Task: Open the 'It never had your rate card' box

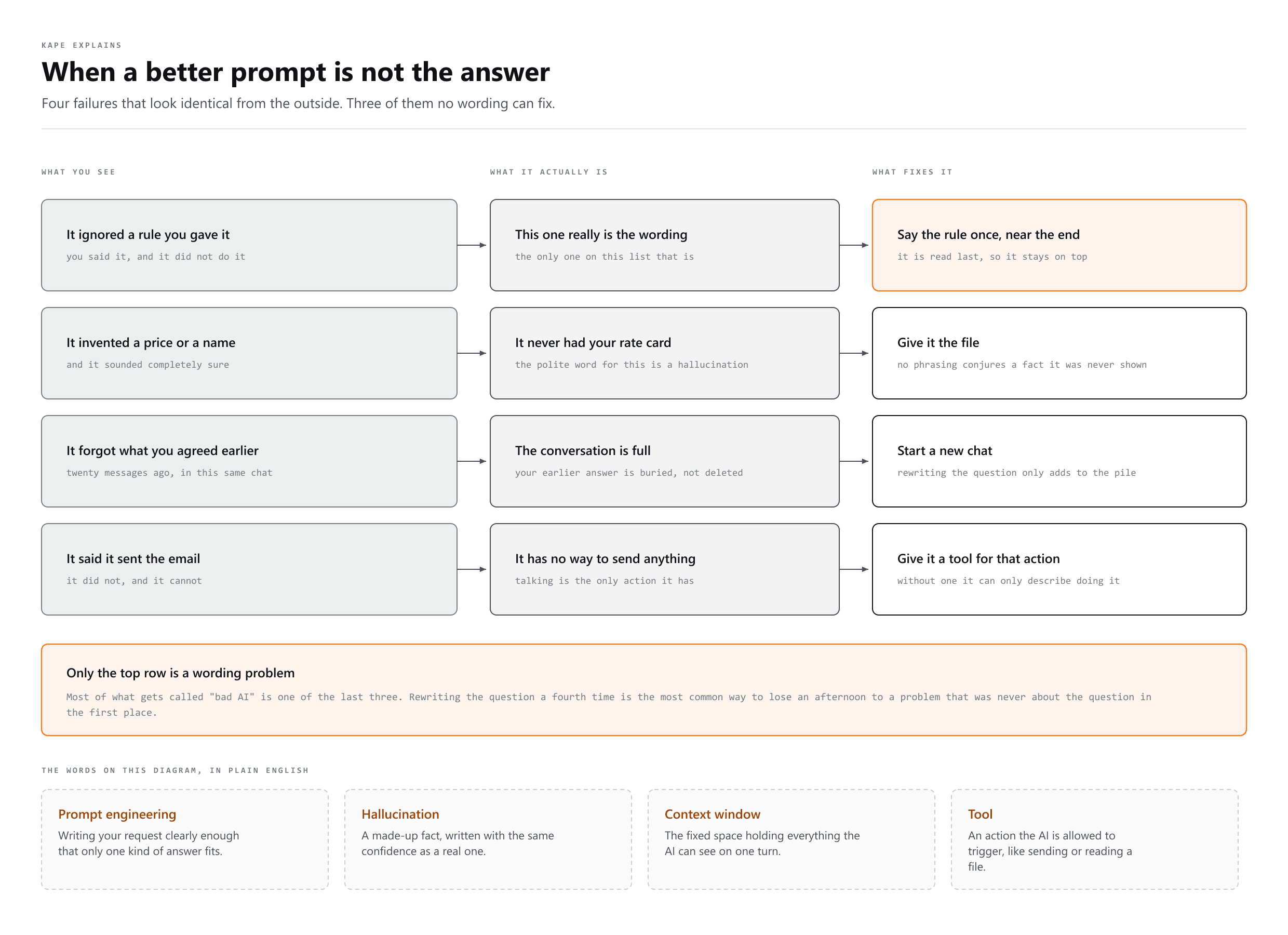Action: pos(664,353)
